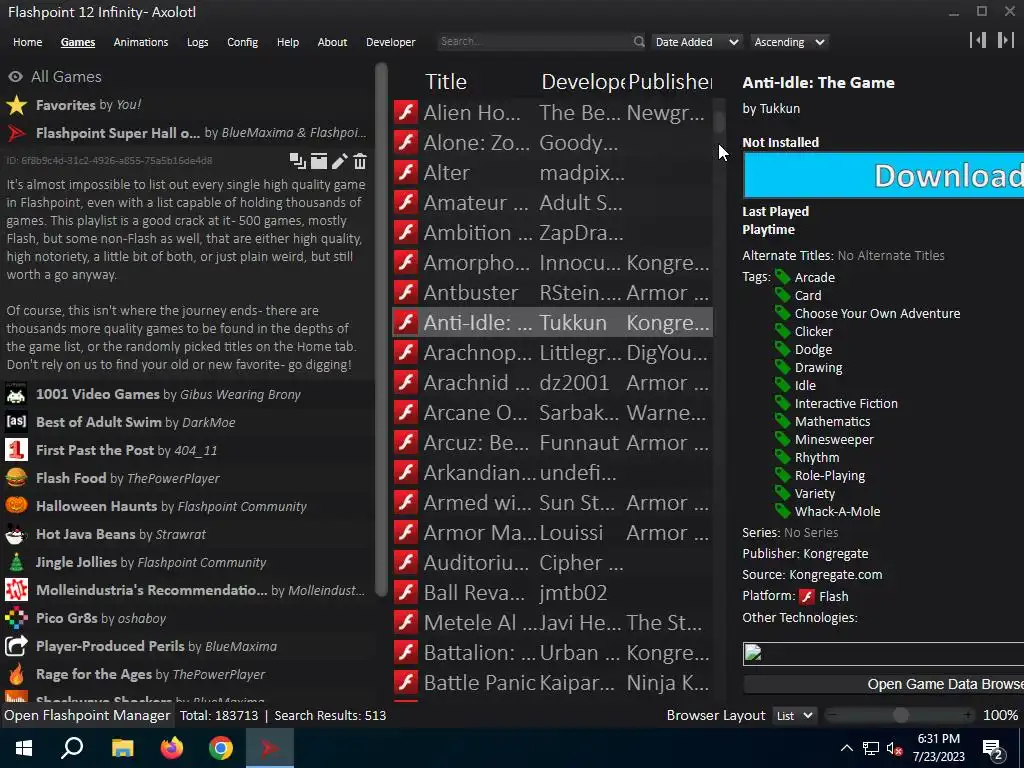
Task: Click the Download button
Action: 884,176
